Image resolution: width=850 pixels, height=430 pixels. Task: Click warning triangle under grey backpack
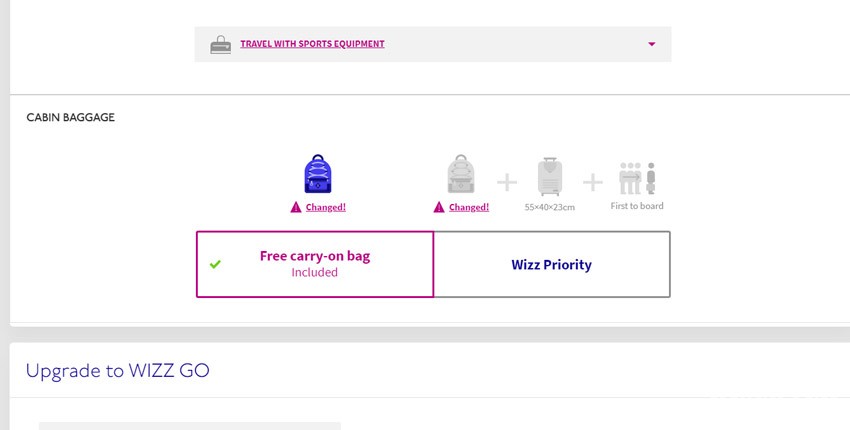439,207
